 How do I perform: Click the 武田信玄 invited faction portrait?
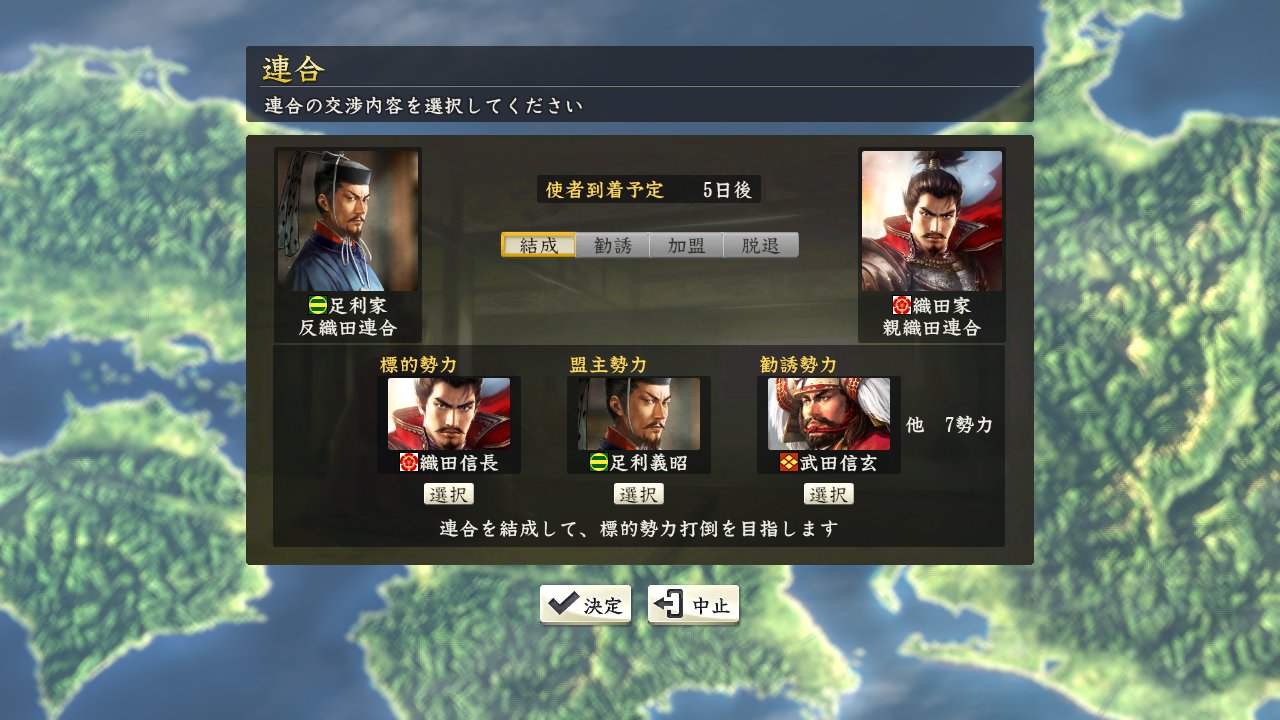coord(829,414)
